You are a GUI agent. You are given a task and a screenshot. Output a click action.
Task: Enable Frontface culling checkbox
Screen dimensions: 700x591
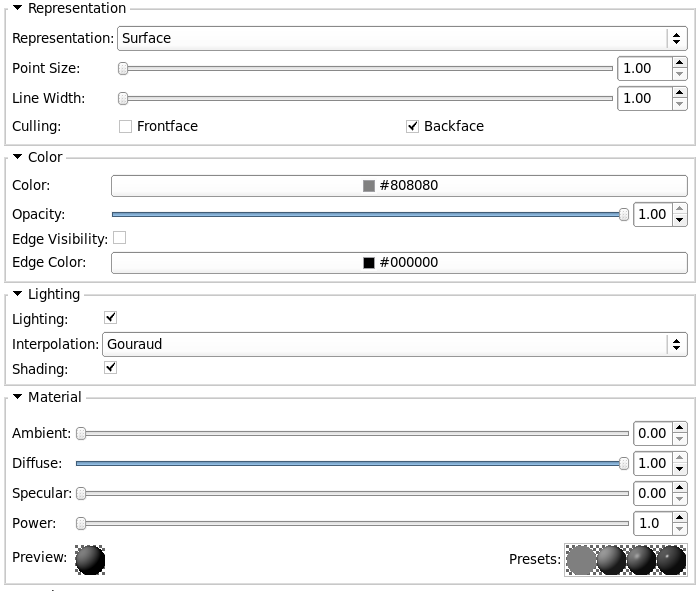coord(125,126)
